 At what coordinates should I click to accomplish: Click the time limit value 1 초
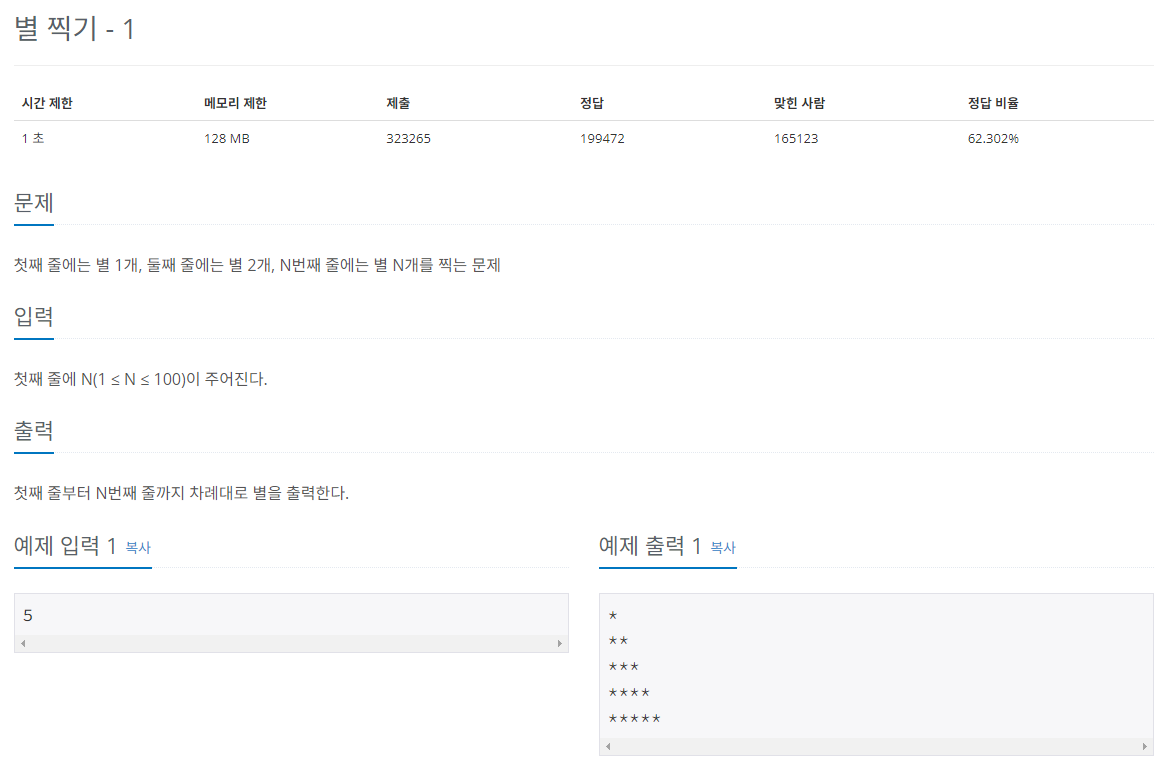[x=33, y=138]
